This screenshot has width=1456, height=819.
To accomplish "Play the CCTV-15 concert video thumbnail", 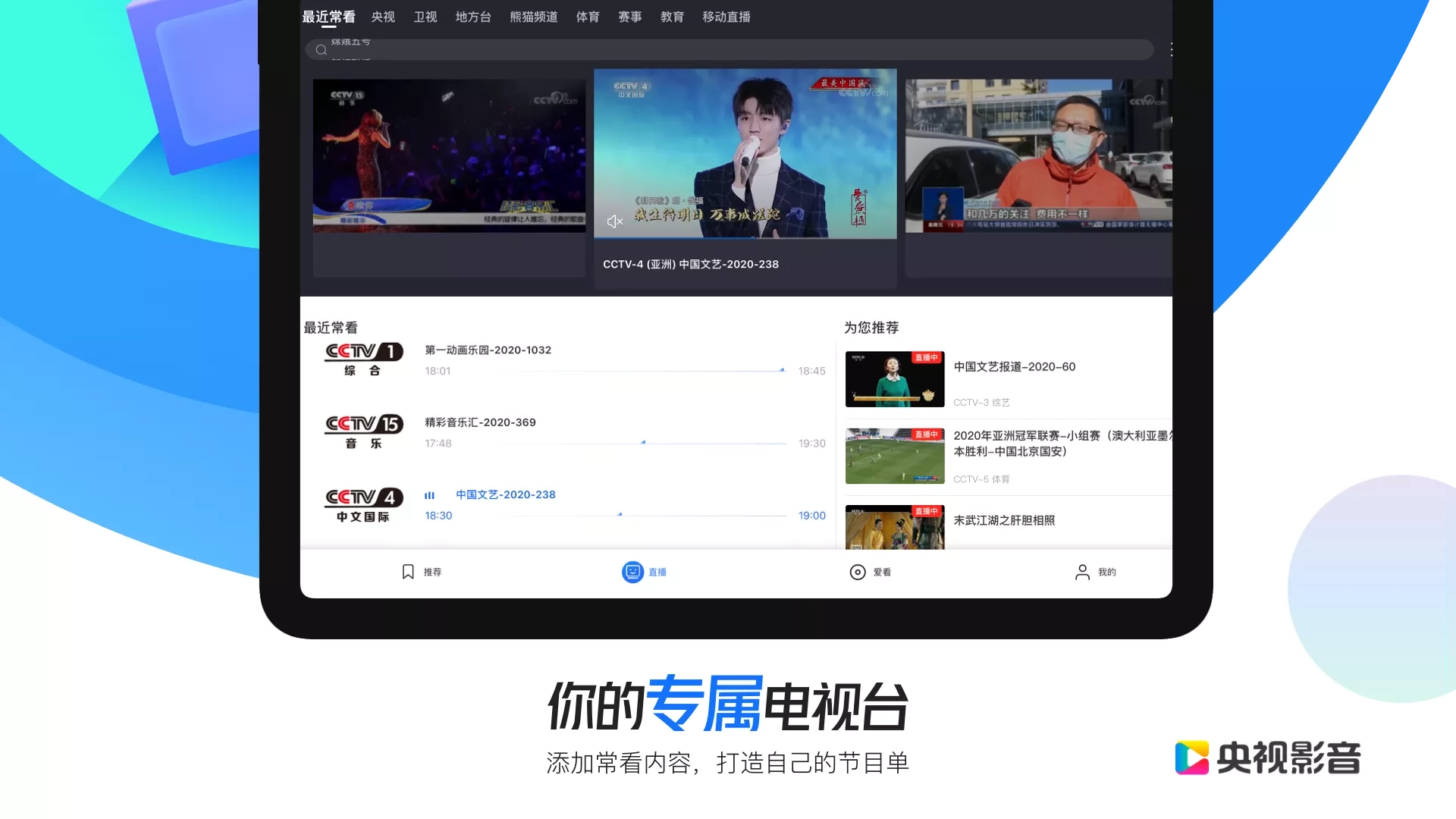I will tap(449, 155).
